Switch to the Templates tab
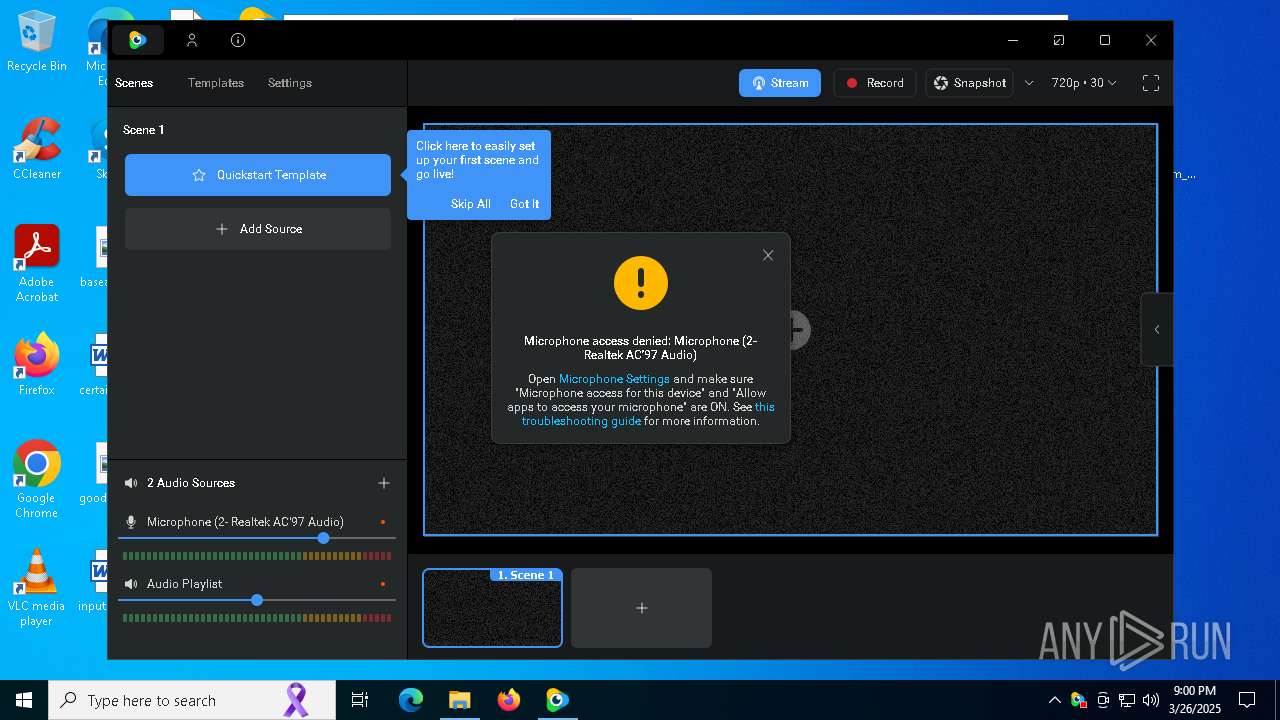The height and width of the screenshot is (720, 1280). 216,83
